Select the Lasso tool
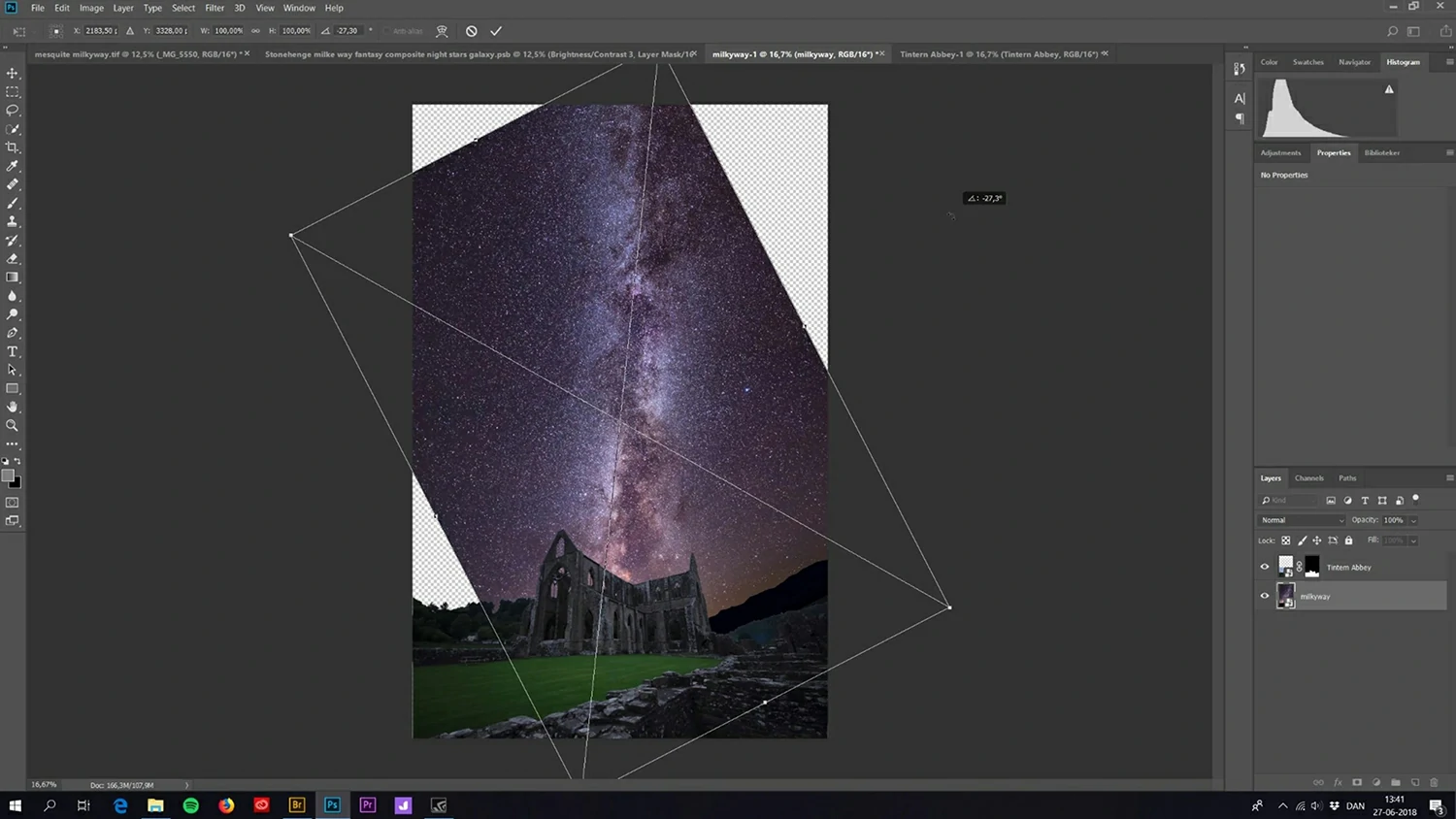 (13, 110)
